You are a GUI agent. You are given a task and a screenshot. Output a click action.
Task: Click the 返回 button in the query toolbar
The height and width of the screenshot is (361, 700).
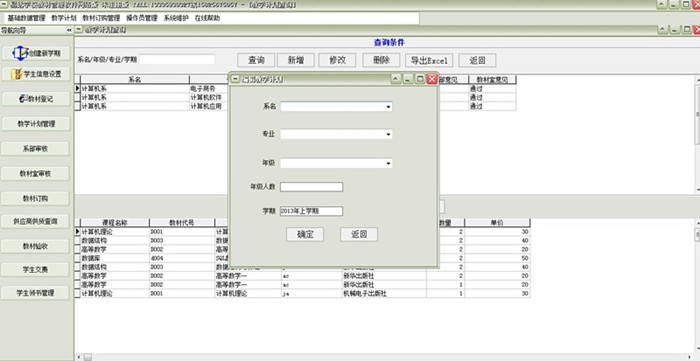[x=477, y=60]
